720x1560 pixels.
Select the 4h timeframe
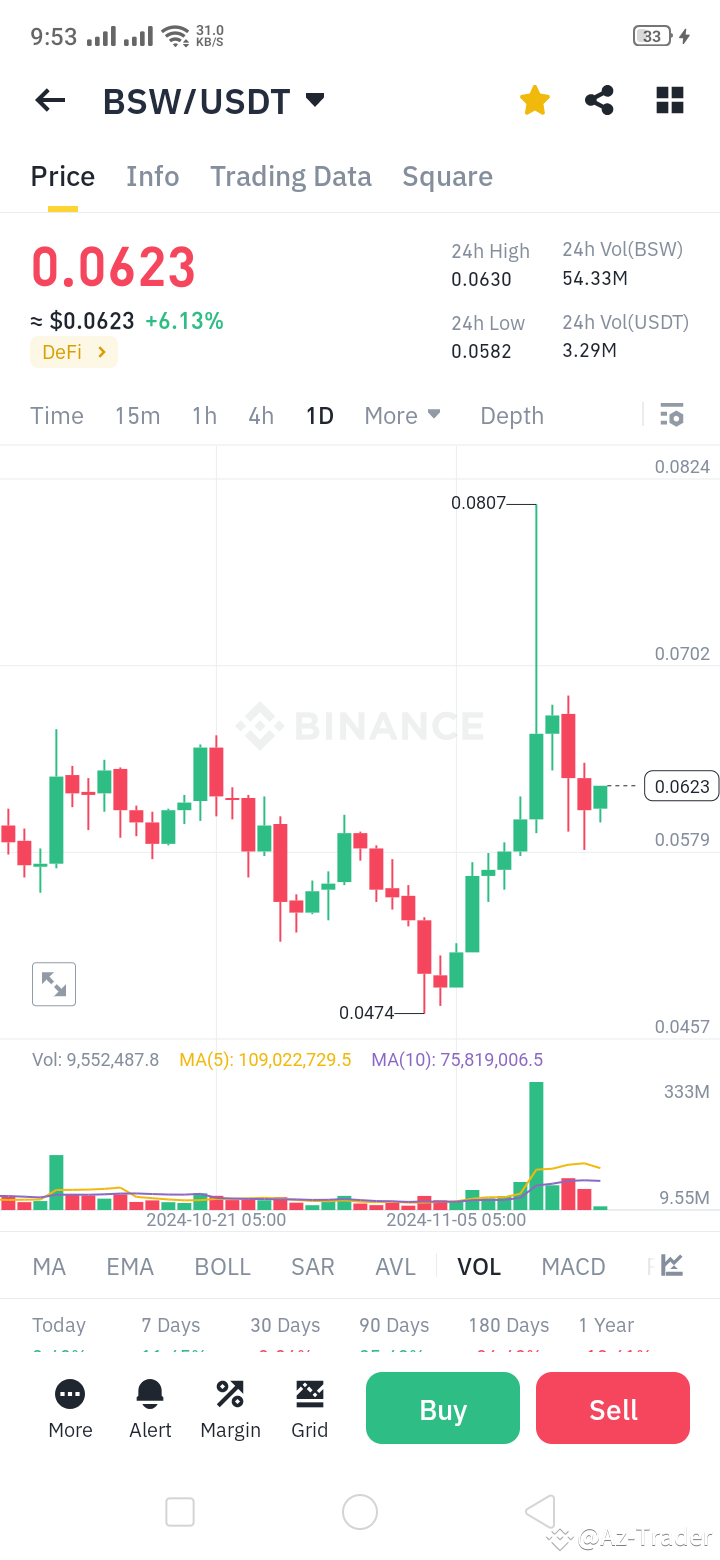pyautogui.click(x=260, y=414)
